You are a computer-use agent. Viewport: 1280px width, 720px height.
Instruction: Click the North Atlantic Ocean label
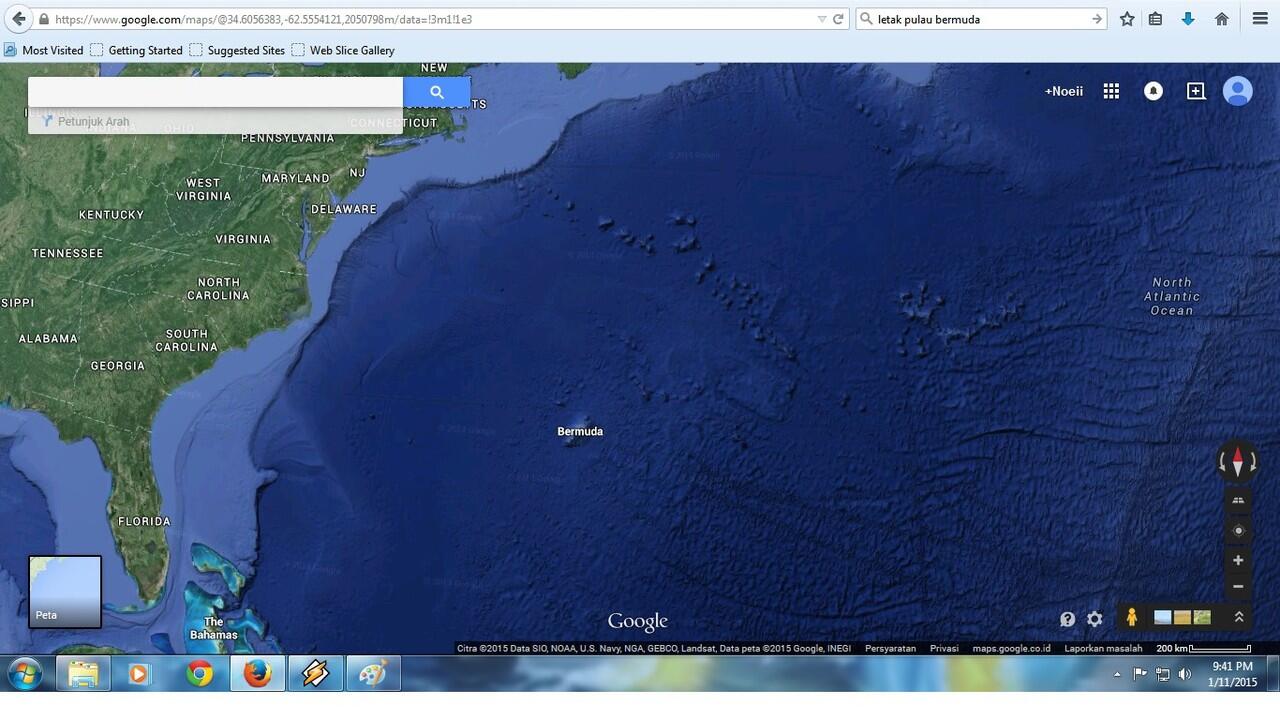(1172, 296)
